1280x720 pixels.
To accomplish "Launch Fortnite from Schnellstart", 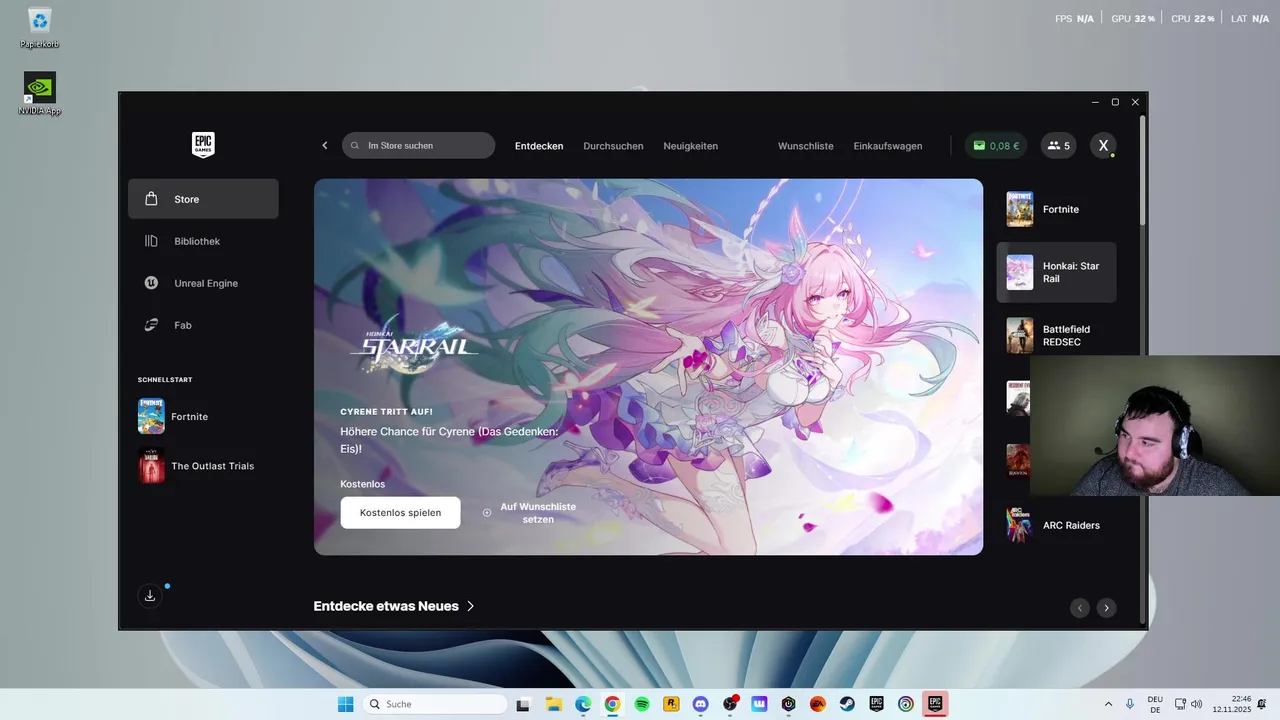I will pos(203,416).
